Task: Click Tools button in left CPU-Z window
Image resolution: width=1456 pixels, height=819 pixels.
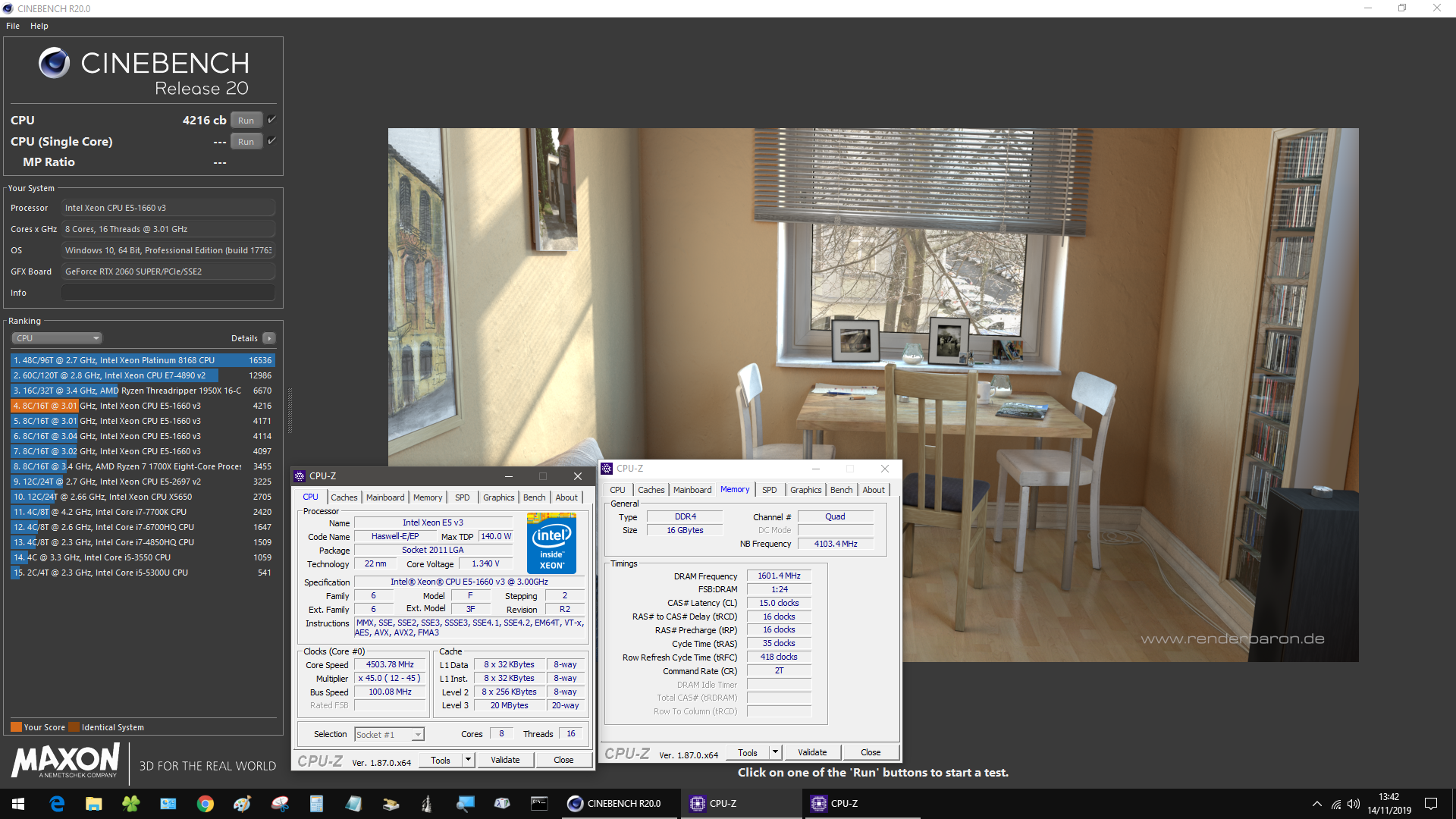Action: (x=441, y=761)
